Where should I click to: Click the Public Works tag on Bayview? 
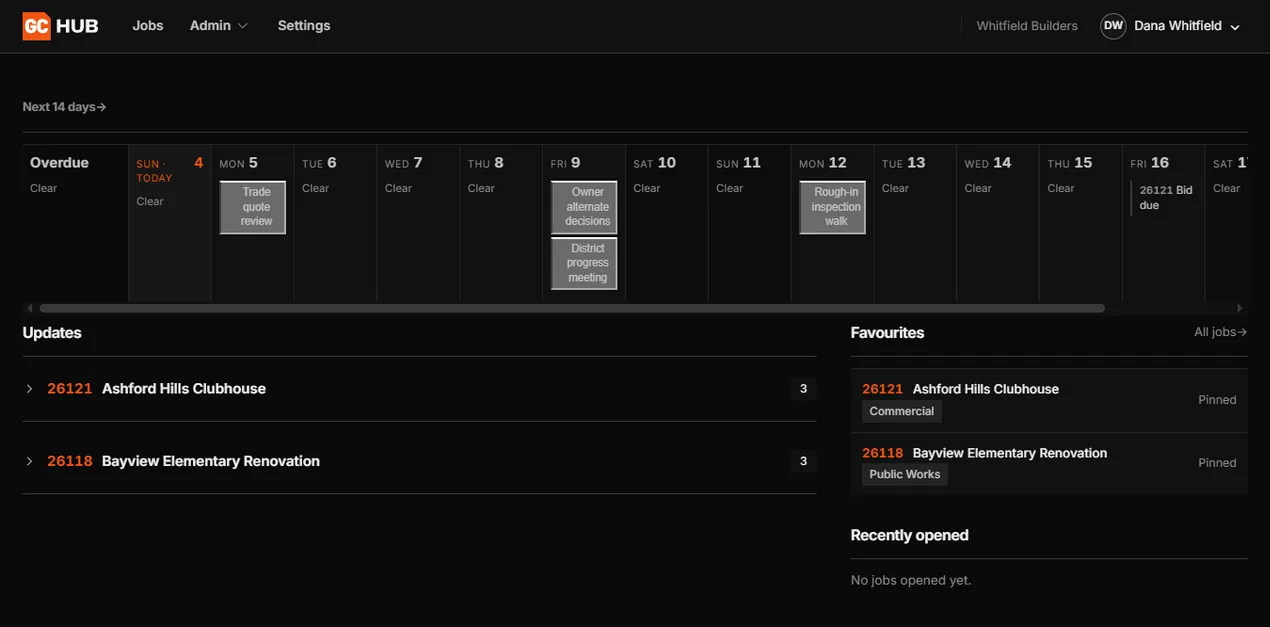(905, 474)
